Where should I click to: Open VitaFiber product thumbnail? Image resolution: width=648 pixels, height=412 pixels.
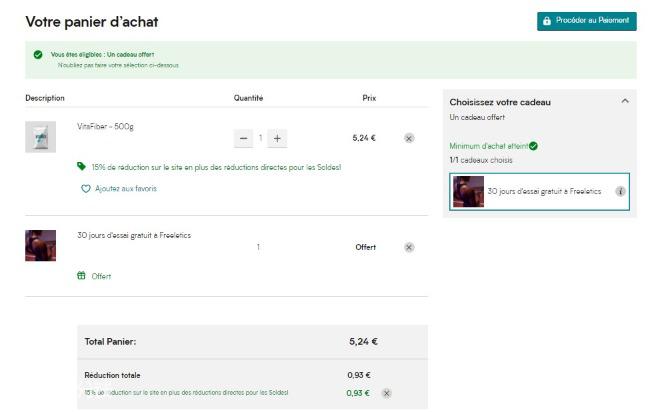point(40,137)
